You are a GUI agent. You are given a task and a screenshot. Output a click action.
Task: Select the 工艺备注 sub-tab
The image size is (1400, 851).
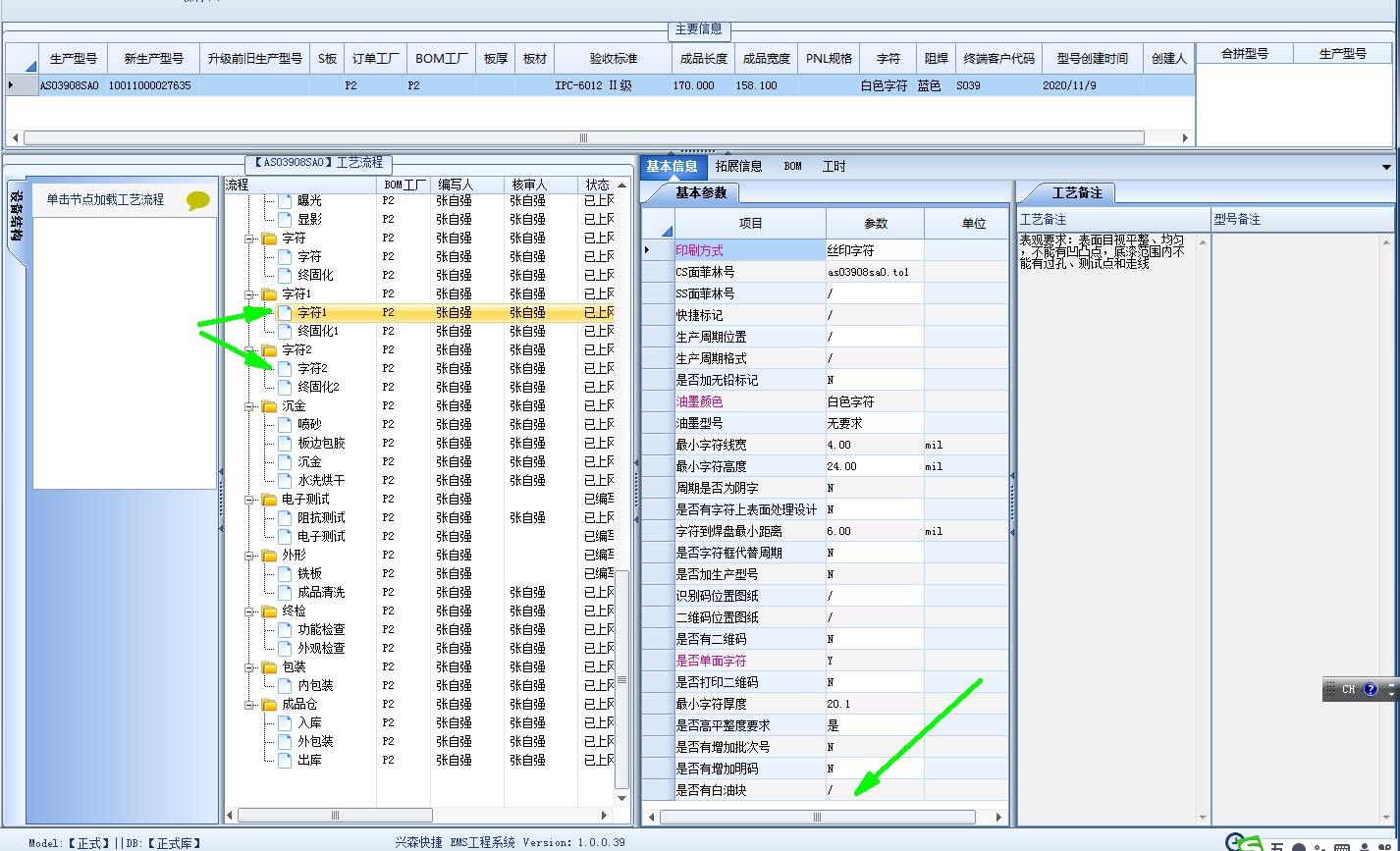1077,193
